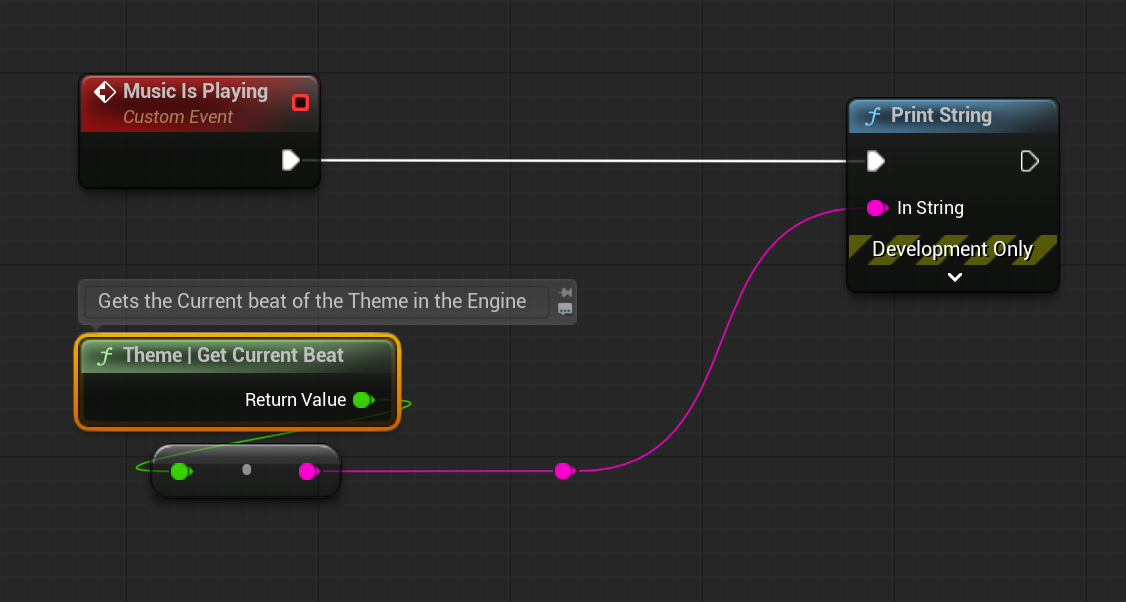The image size is (1126, 602).
Task: Click the Print String exec output pin
Action: pos(1029,161)
